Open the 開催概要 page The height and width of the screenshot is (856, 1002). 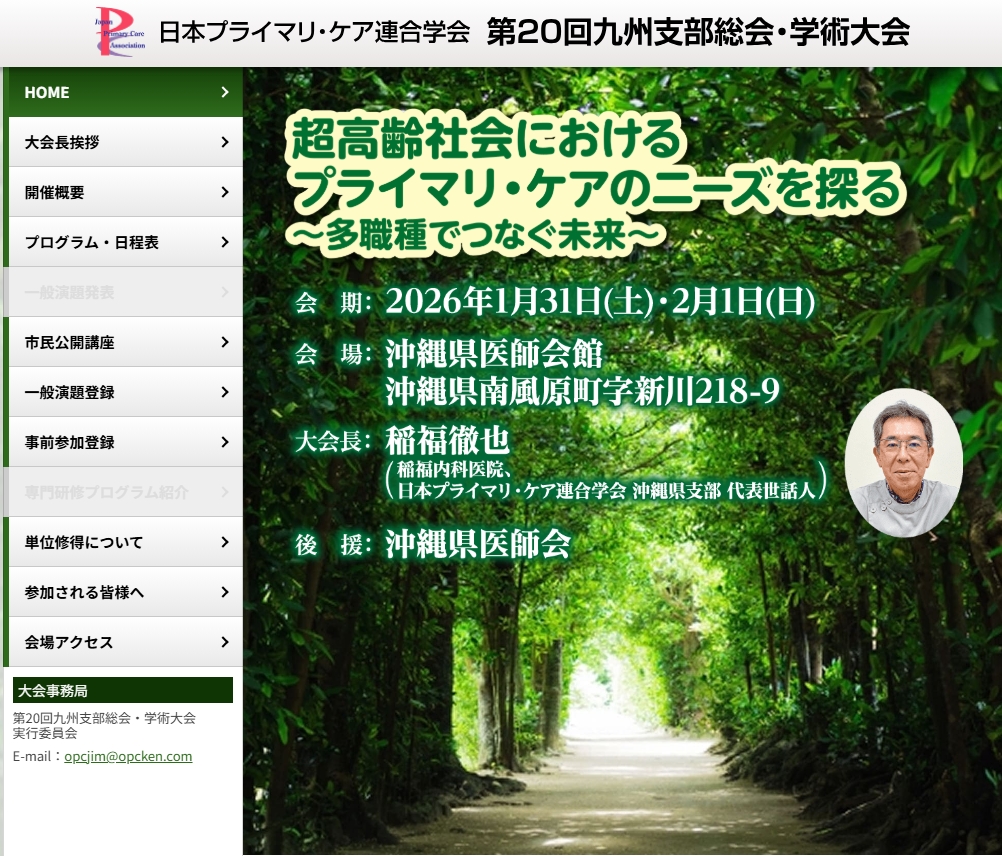55,192
